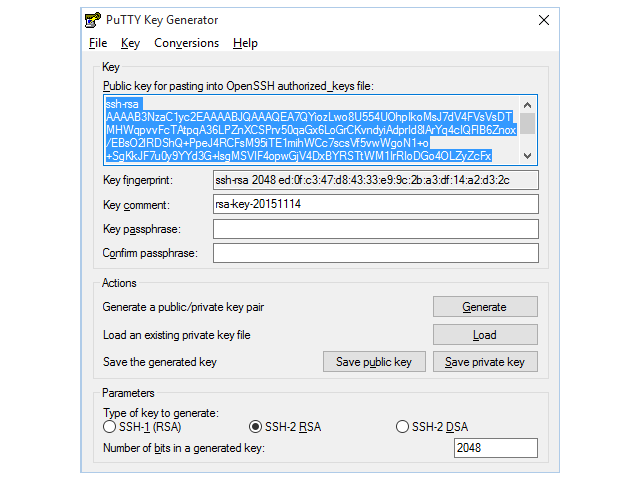This screenshot has height=480, width=640.
Task: Click 'Load an existing private key file' text
Action: click(x=176, y=335)
